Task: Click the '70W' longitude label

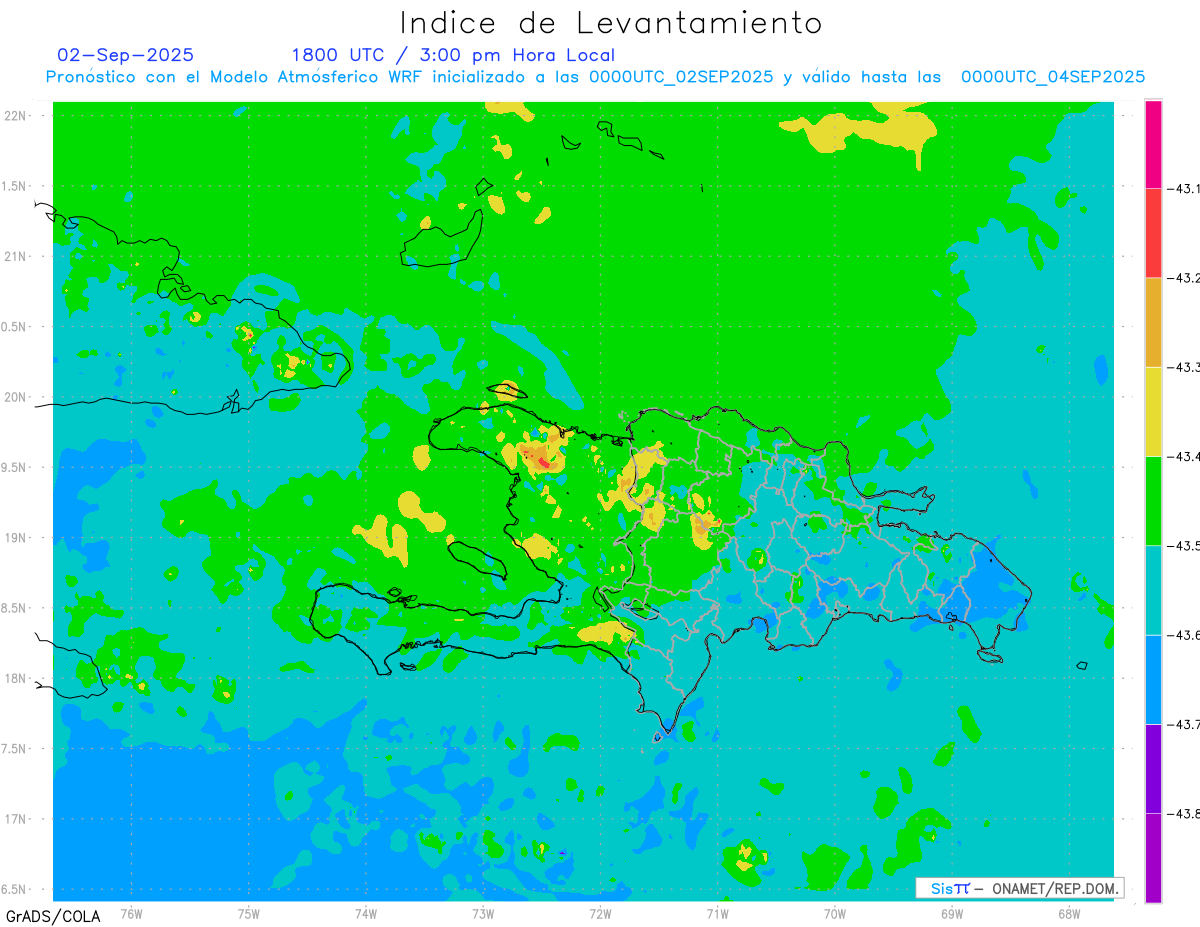Action: [x=835, y=913]
